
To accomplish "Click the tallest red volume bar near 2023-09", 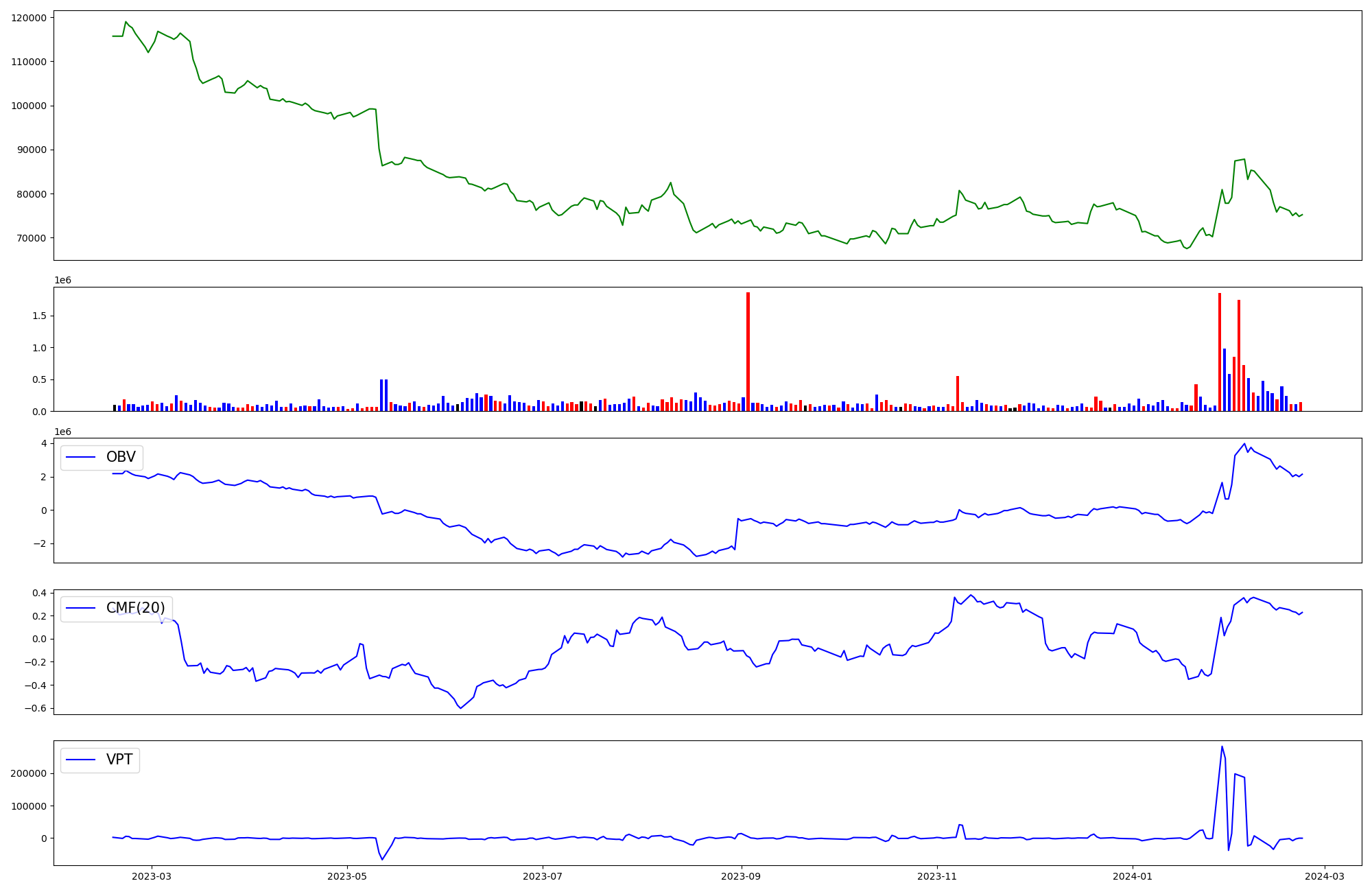I will pyautogui.click(x=748, y=351).
